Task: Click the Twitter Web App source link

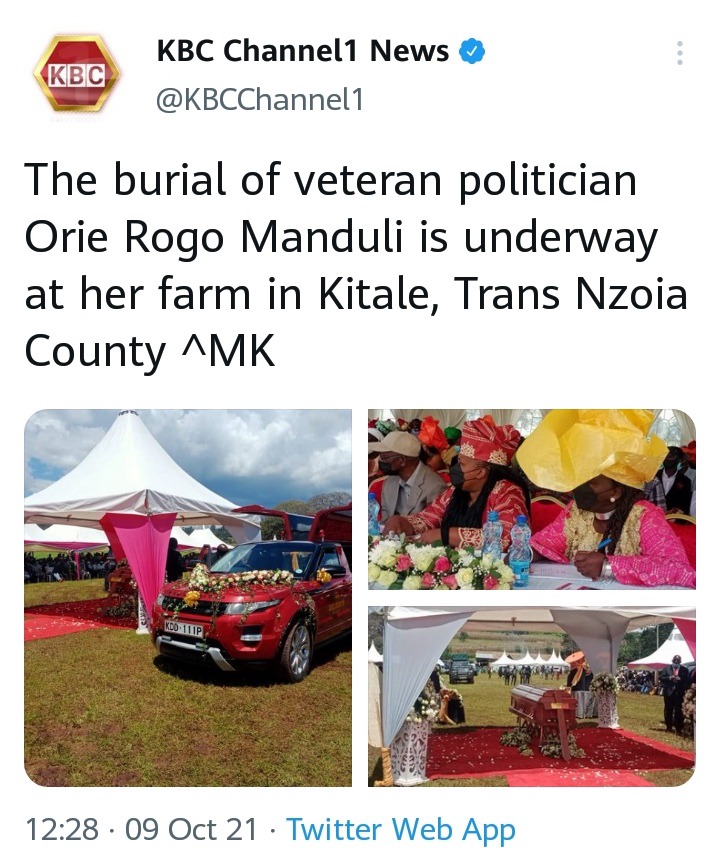Action: coord(401,829)
